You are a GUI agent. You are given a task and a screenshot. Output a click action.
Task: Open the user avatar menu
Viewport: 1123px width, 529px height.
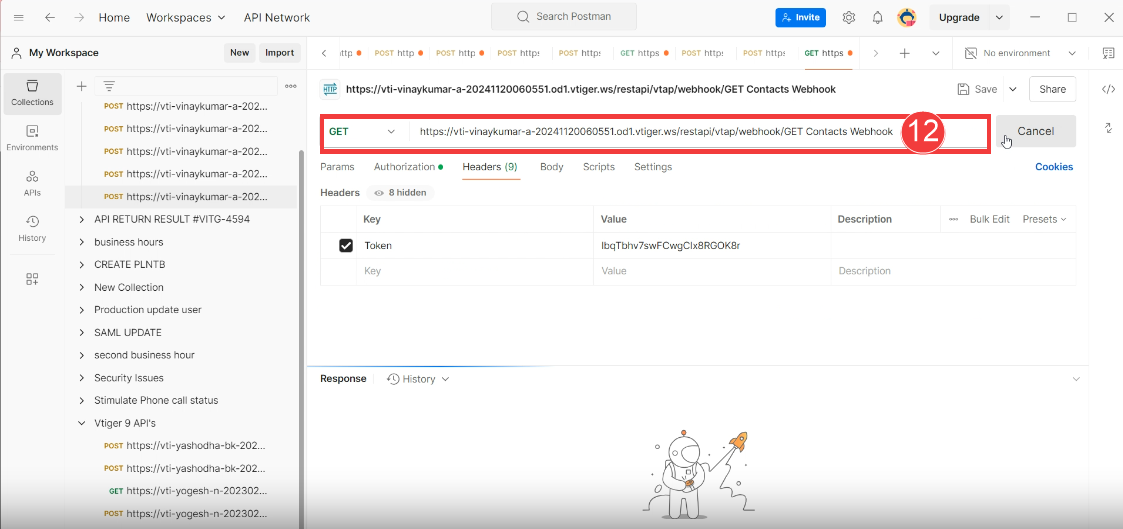point(907,17)
